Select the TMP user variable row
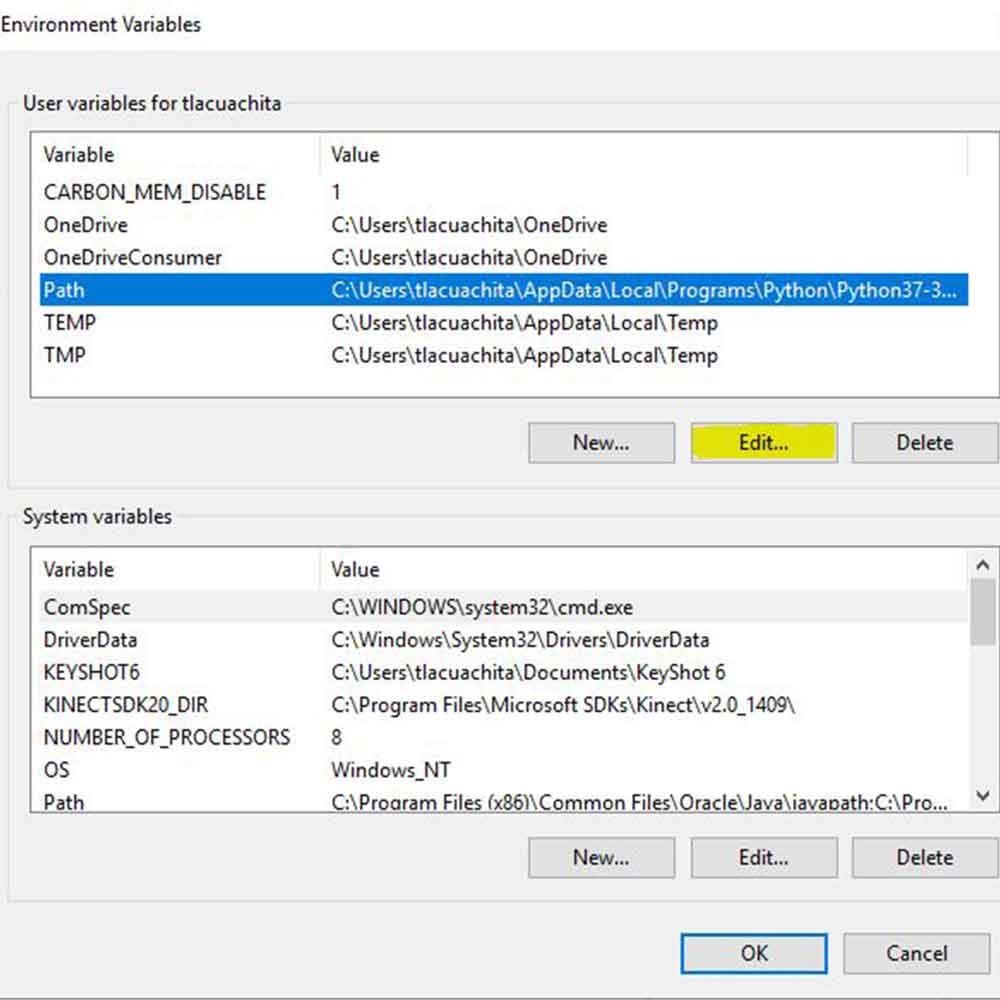 coord(64,354)
